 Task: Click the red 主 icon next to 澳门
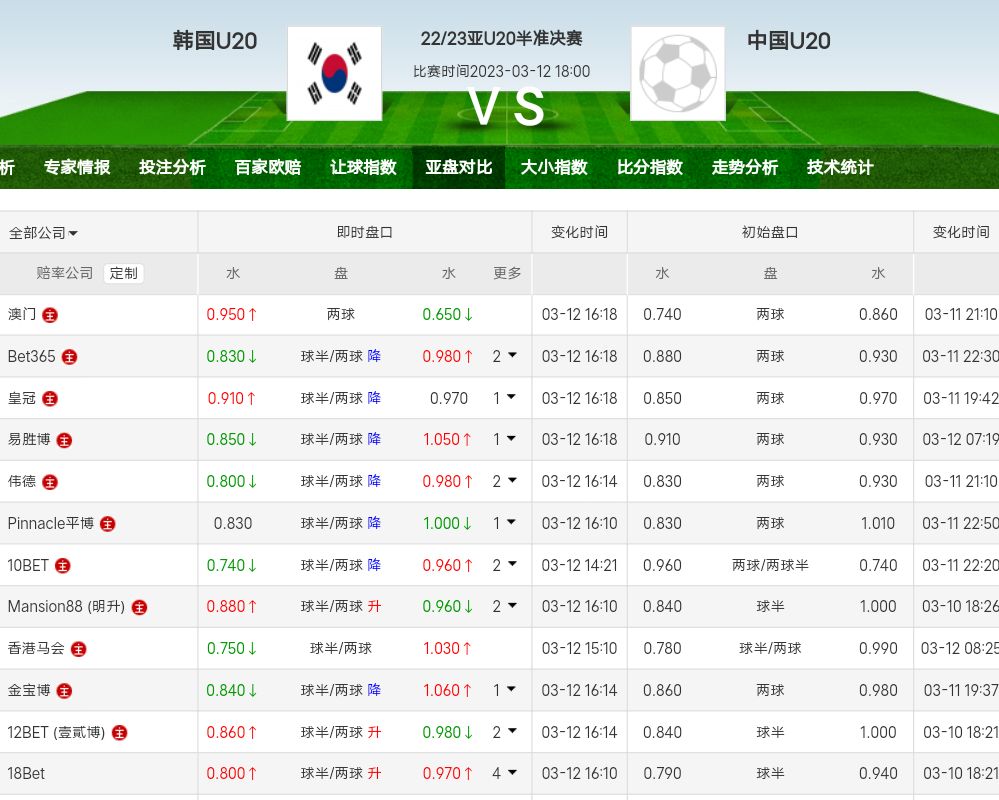tap(50, 315)
